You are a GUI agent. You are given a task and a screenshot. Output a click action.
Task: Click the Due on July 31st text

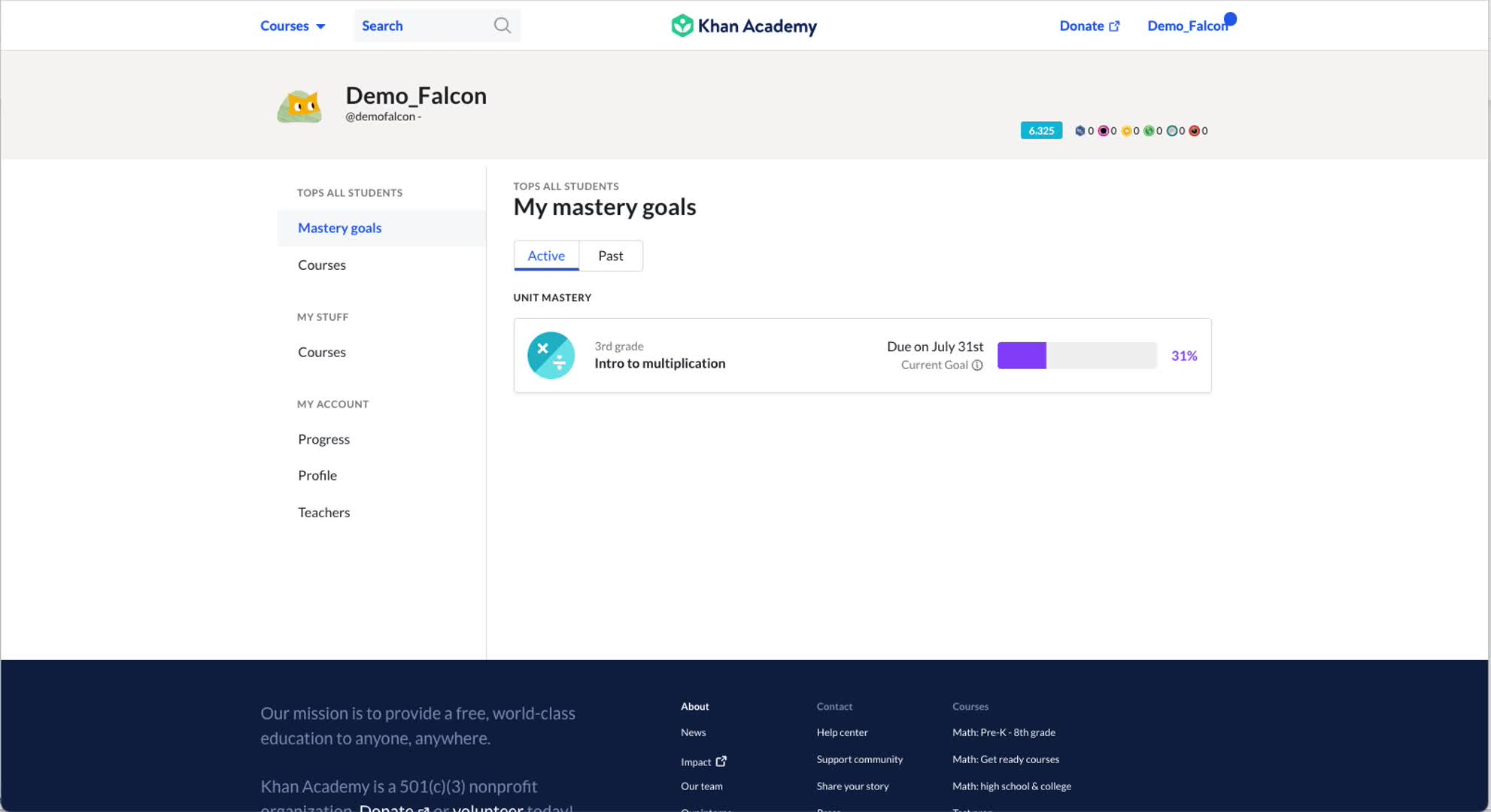tap(935, 347)
